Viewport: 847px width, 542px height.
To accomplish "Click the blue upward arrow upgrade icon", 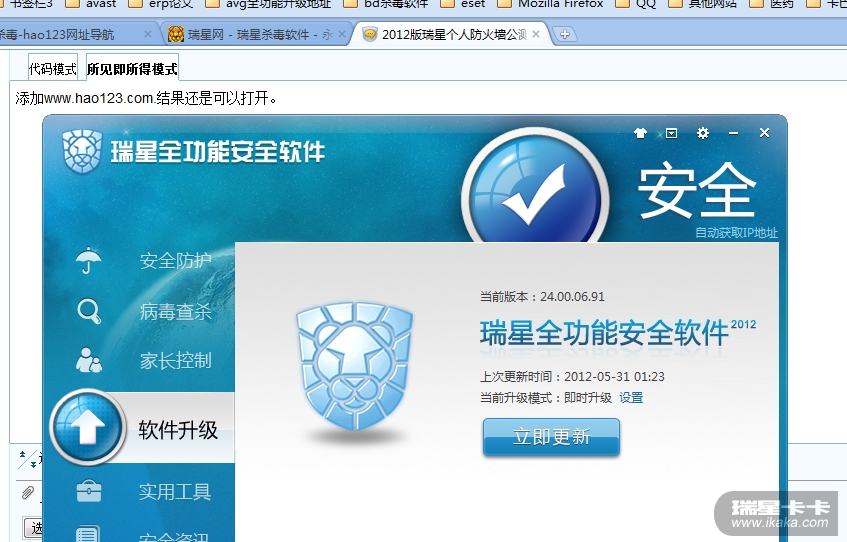I will coord(88,427).
